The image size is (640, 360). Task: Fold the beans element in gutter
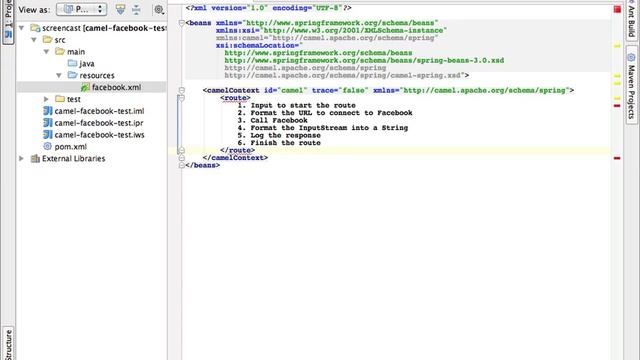click(182, 23)
